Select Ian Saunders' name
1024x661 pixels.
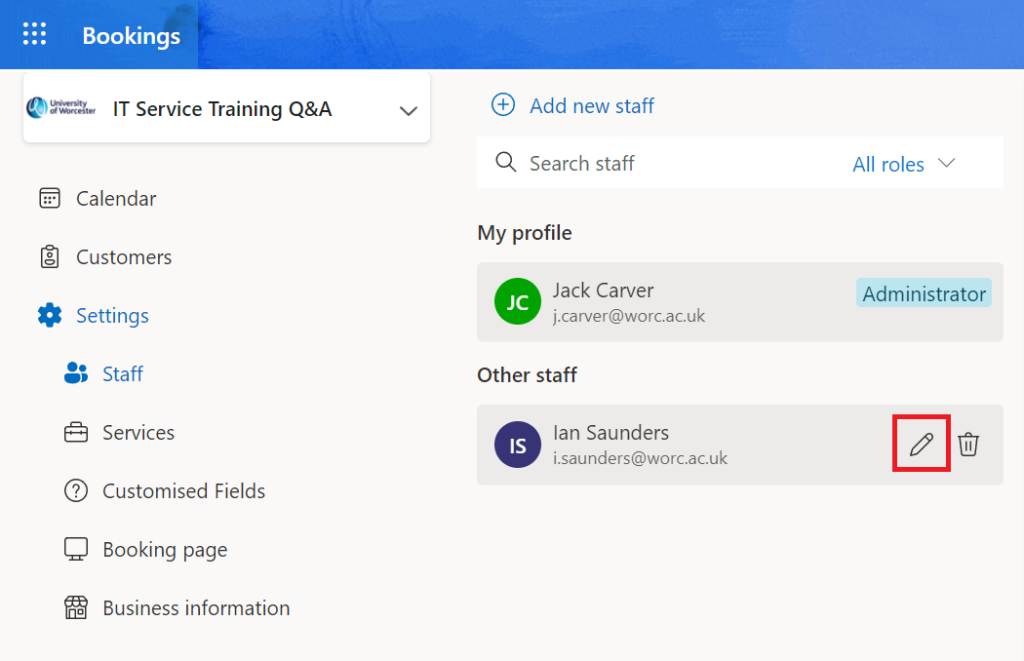(611, 433)
